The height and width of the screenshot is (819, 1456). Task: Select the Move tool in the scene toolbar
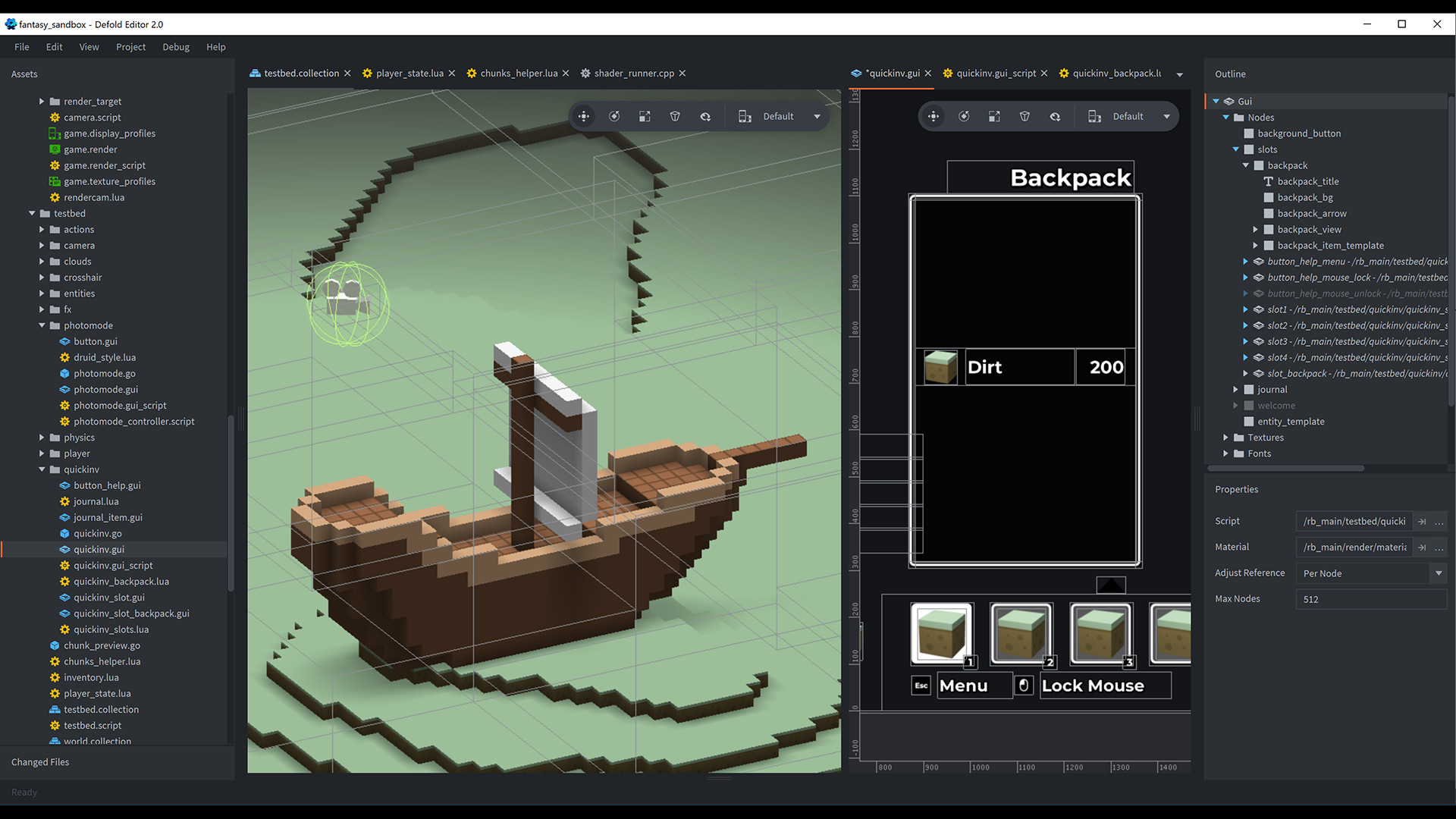tap(584, 116)
